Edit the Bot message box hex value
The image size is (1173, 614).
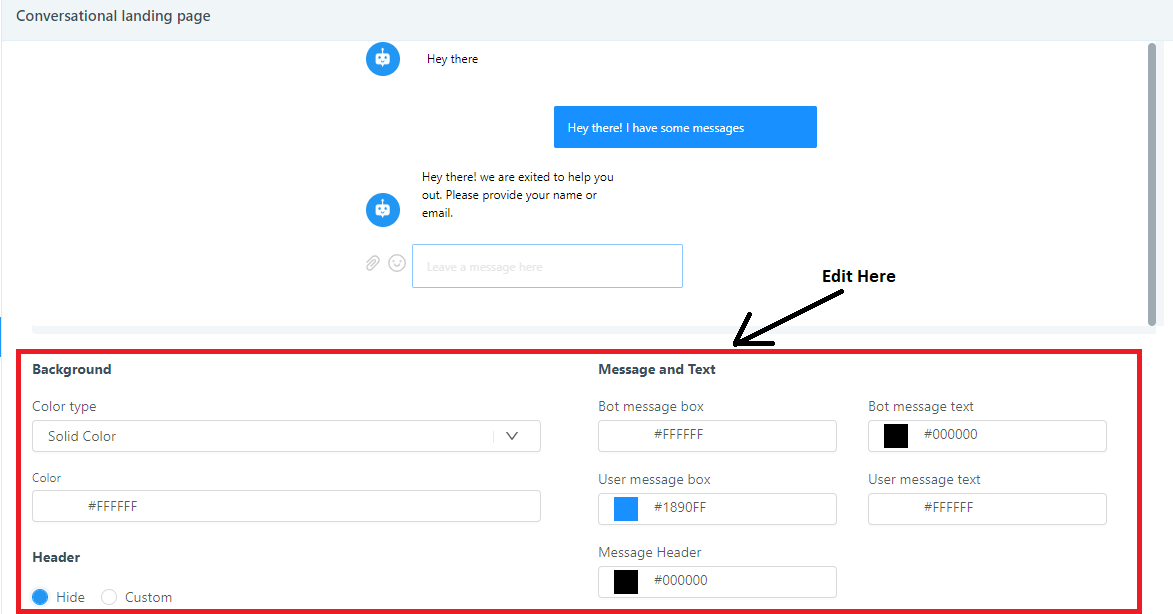717,435
